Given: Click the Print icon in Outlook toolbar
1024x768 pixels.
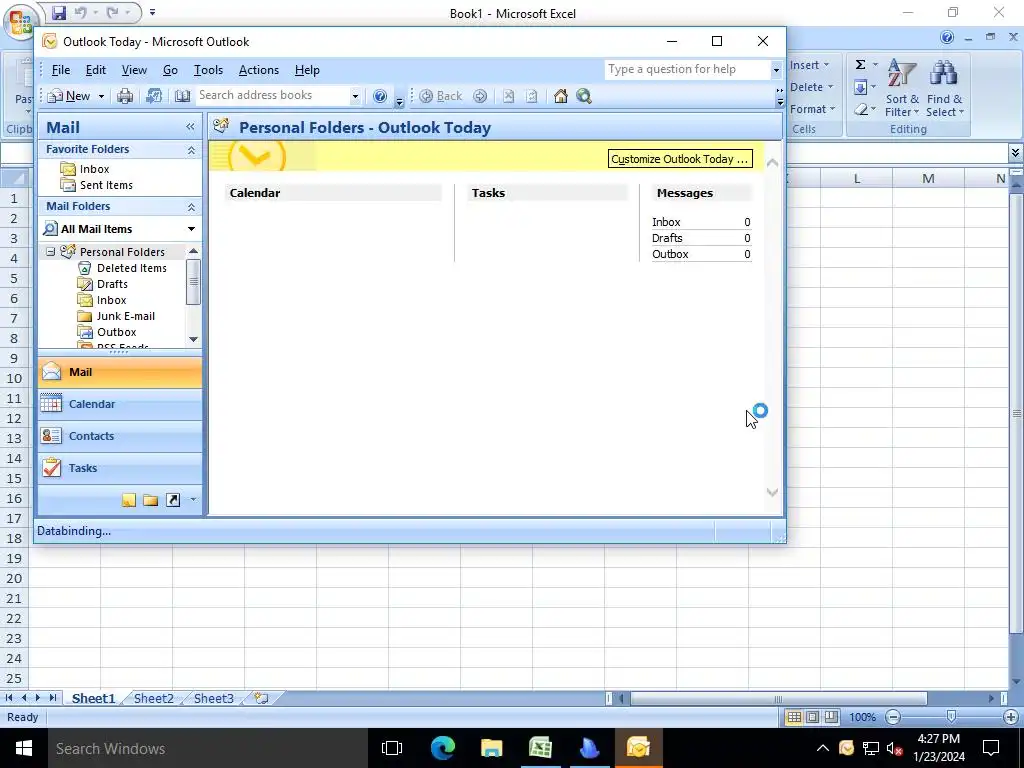Looking at the screenshot, I should click(125, 97).
